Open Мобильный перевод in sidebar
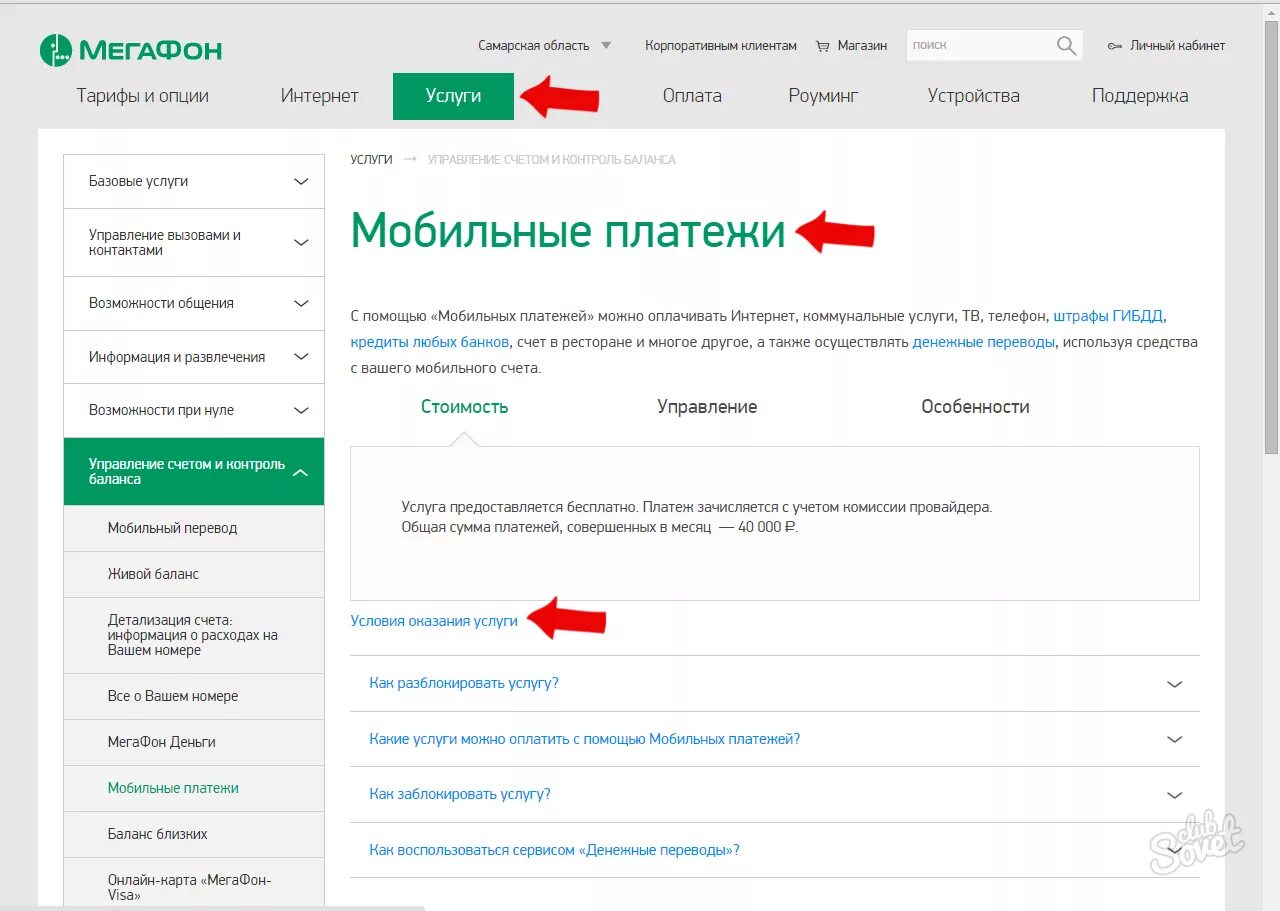1280x911 pixels. 194,528
